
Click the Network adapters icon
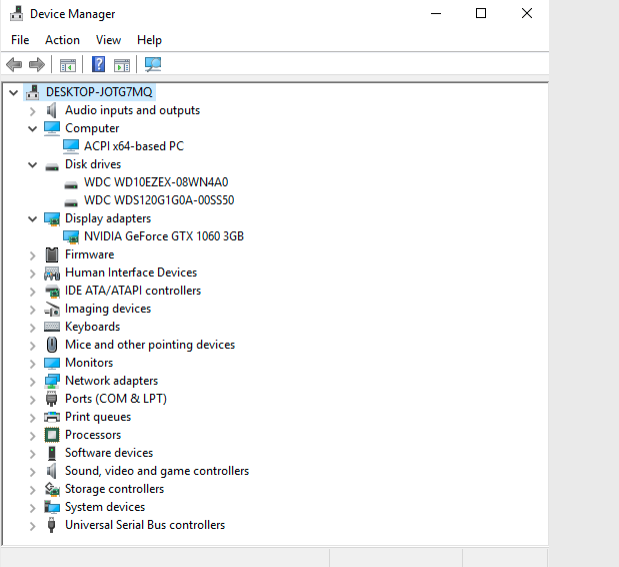pyautogui.click(x=52, y=381)
